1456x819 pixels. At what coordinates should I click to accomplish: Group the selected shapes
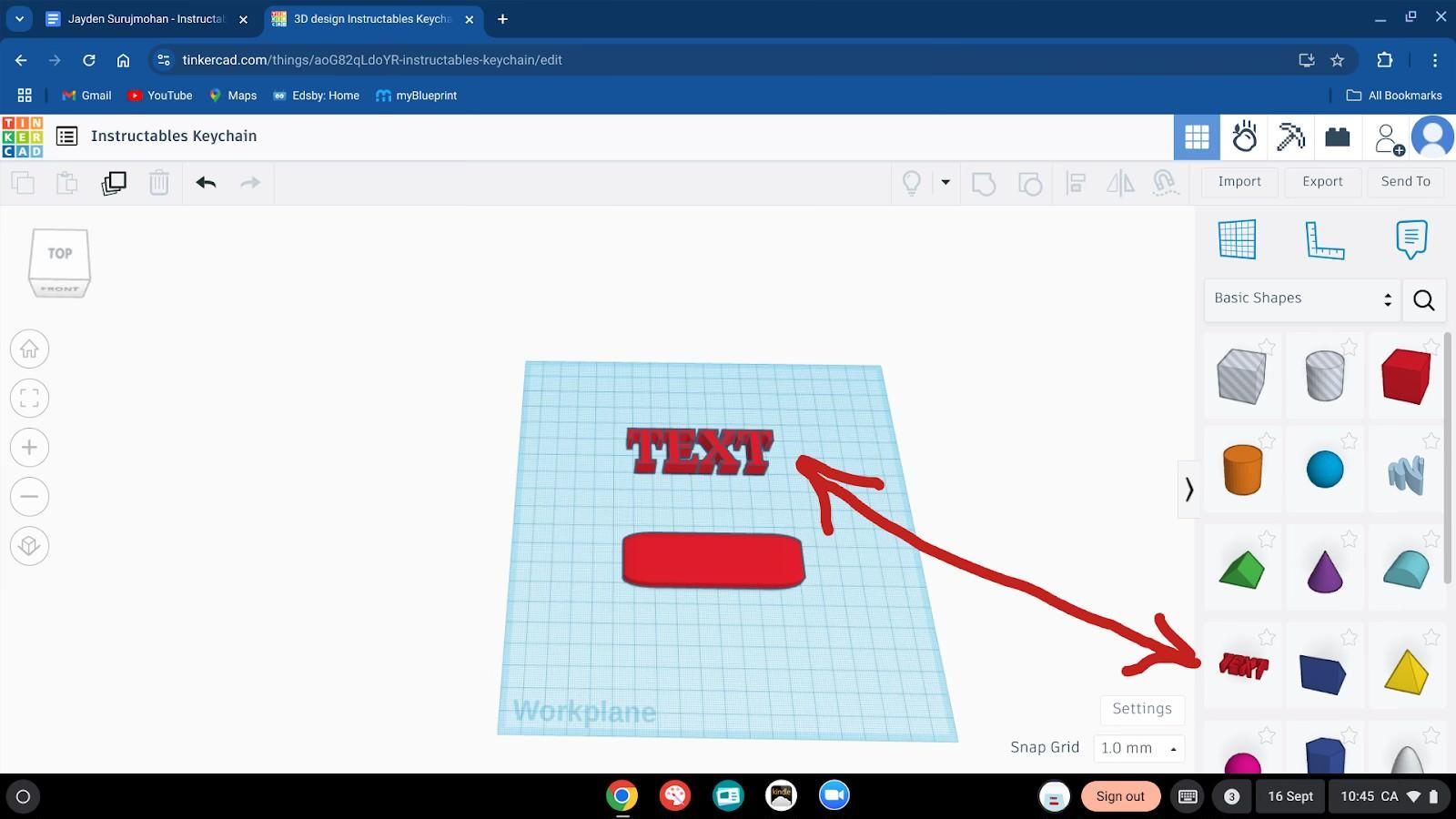pos(984,183)
